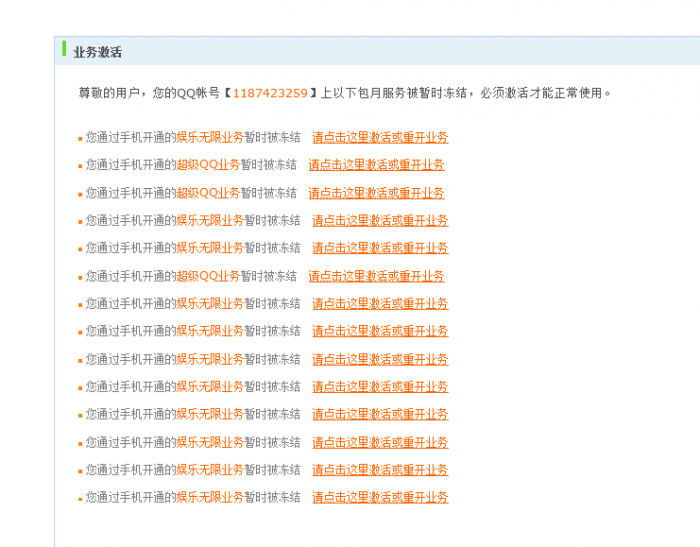This screenshot has height=547, width=700.
Task: Click activation link in eleventh list row
Action: 380,414
